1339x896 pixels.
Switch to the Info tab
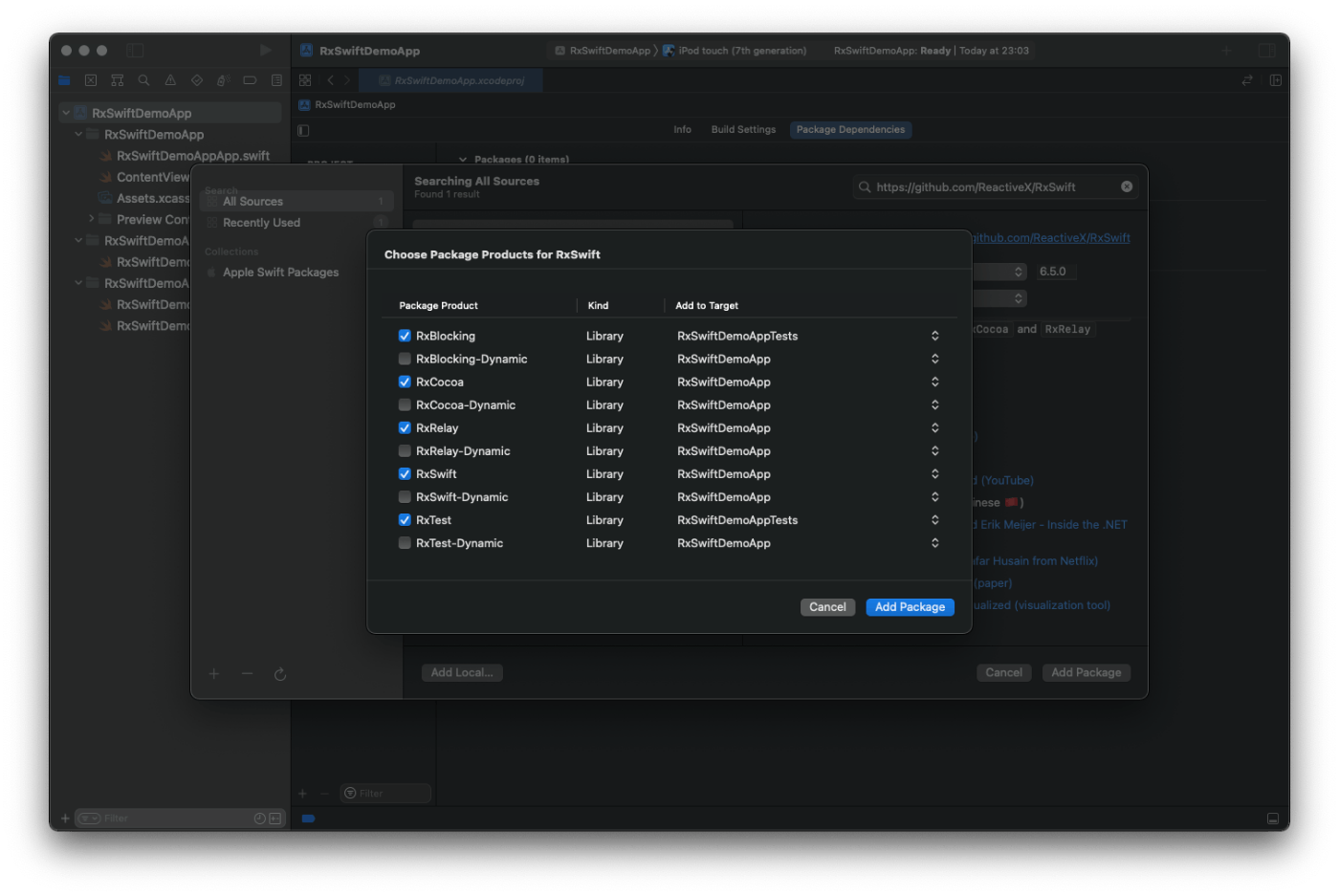682,130
